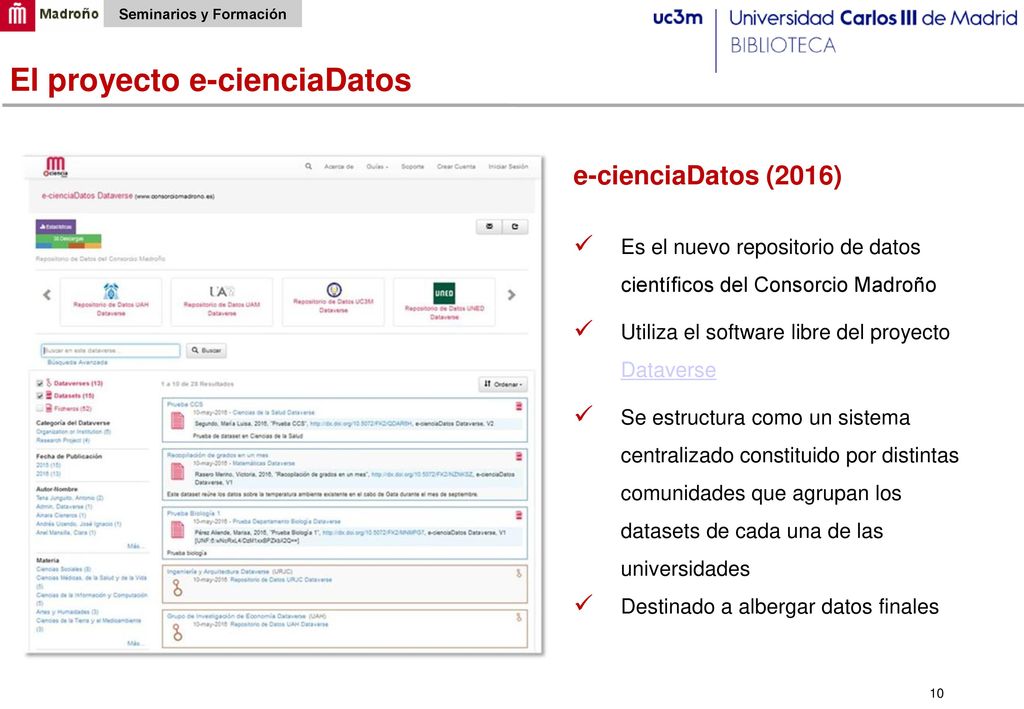Open the Ordenar sort dropdown
Viewport: 1024px width, 709px height.
pyautogui.click(x=503, y=384)
